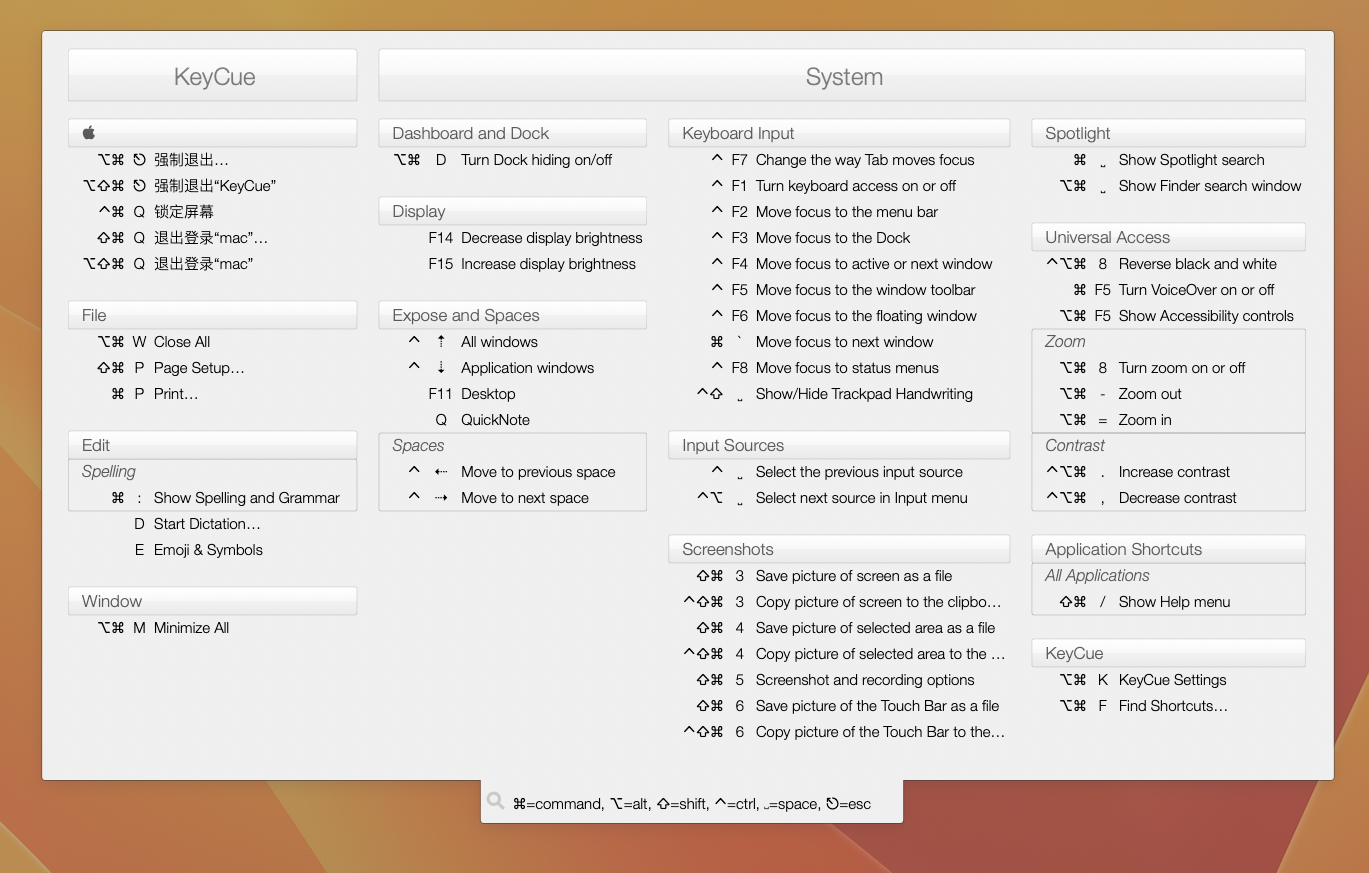Select Move focus to the Dock
This screenshot has width=1369, height=873.
click(x=839, y=238)
